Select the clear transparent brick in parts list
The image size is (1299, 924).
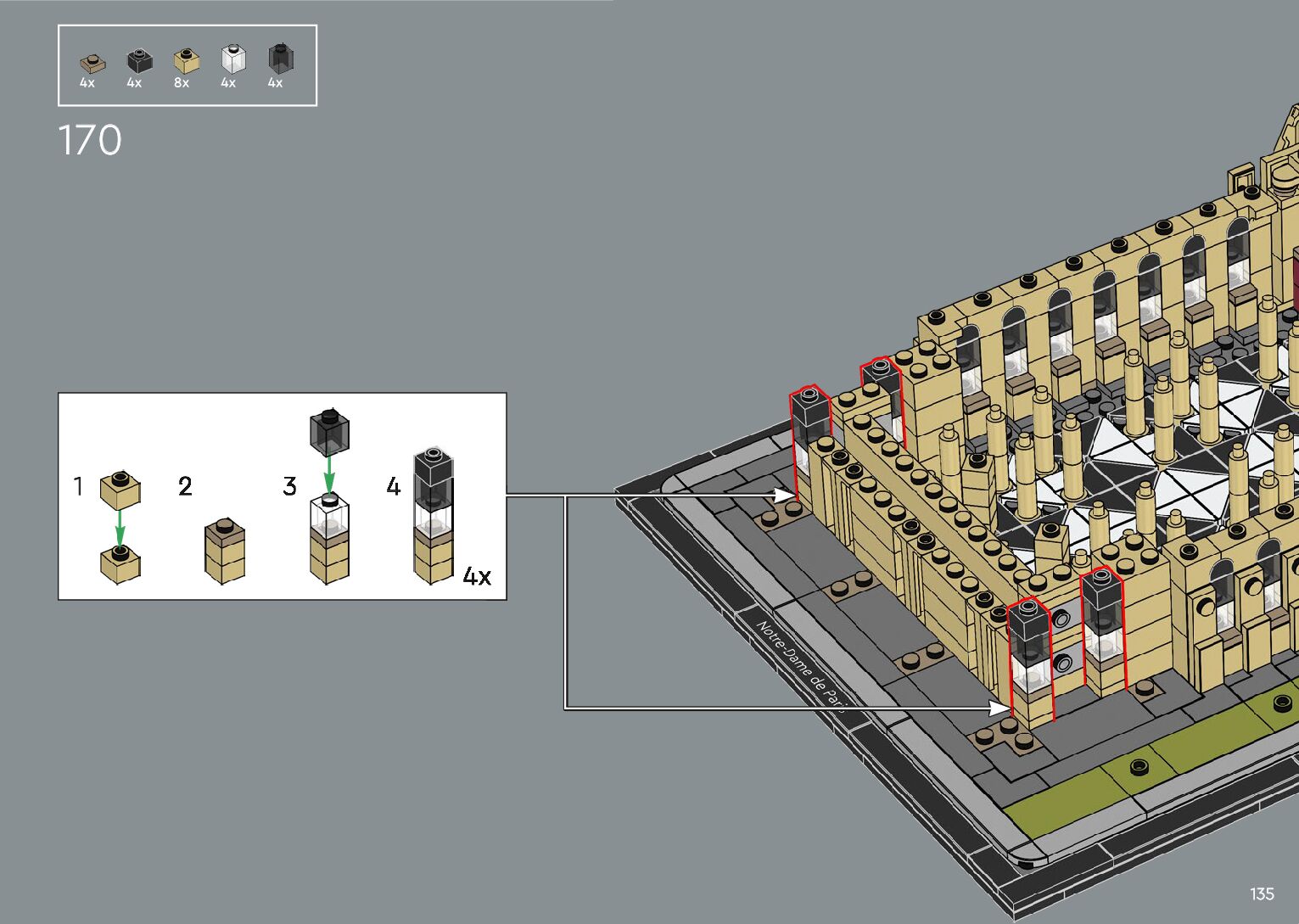pos(232,59)
